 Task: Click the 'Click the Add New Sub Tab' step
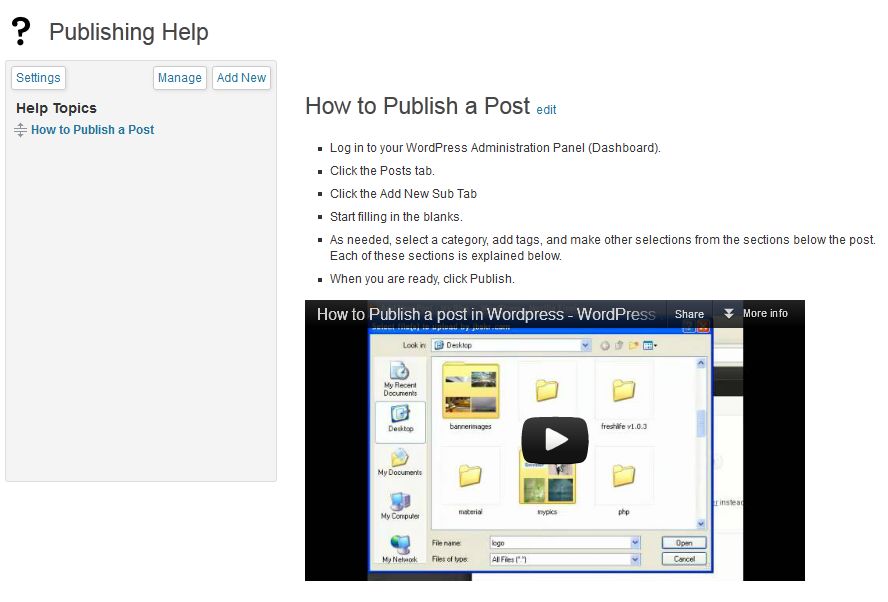coord(403,194)
